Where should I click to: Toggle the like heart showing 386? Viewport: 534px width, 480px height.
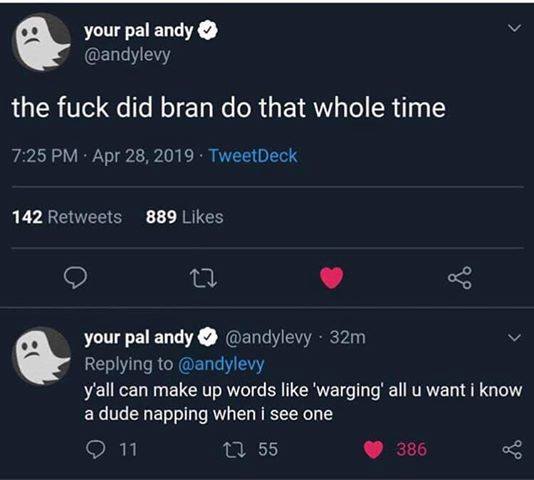coord(373,450)
